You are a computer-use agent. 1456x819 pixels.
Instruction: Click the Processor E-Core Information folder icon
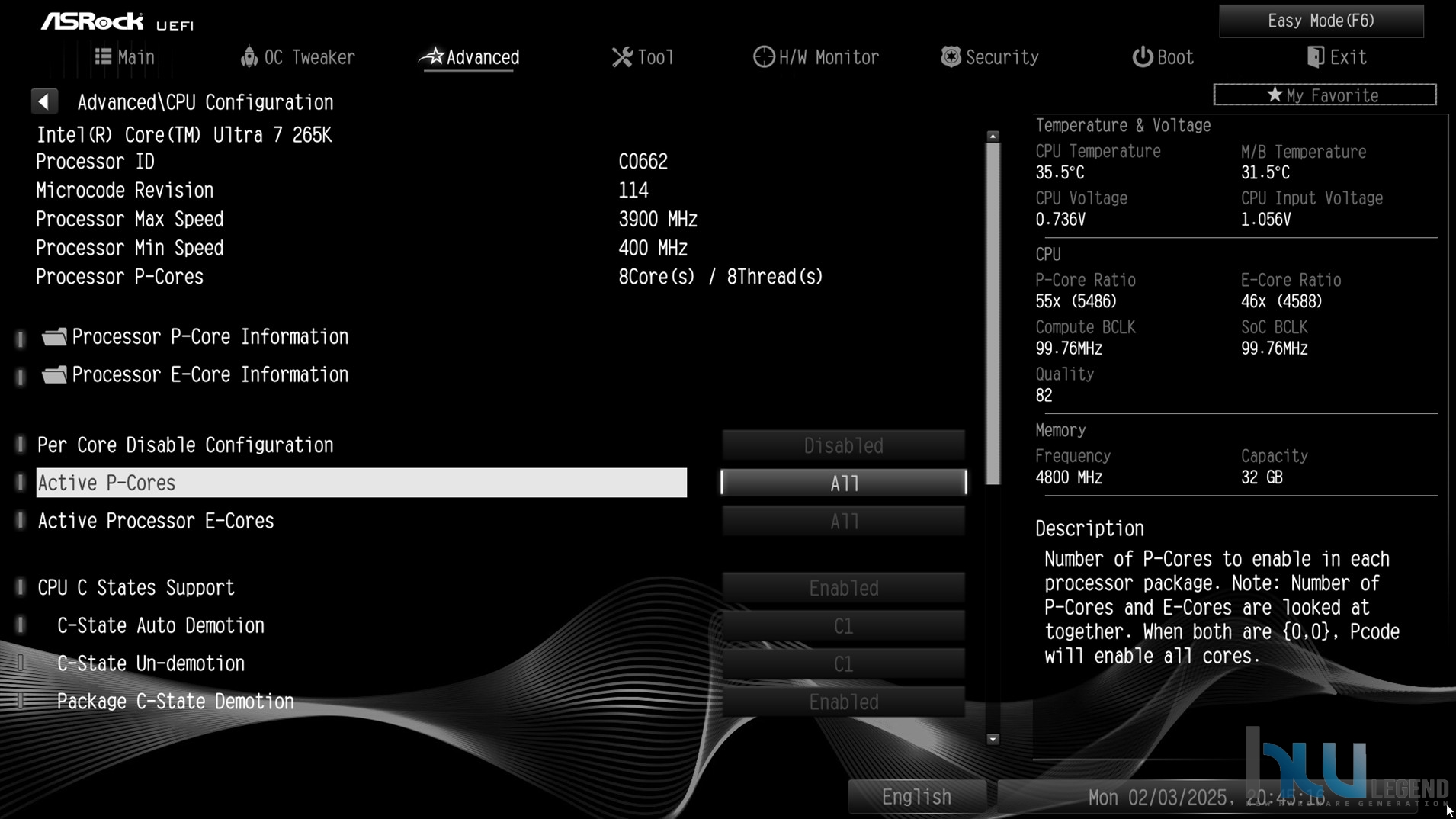[54, 374]
